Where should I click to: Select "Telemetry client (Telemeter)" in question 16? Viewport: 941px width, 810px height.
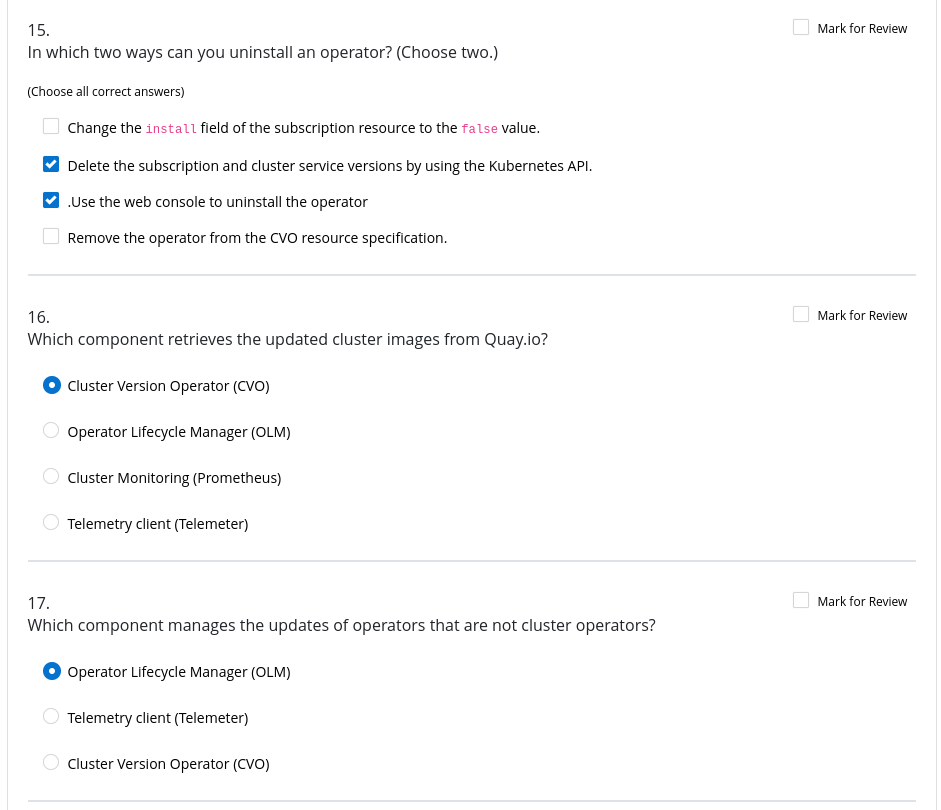[x=51, y=522]
